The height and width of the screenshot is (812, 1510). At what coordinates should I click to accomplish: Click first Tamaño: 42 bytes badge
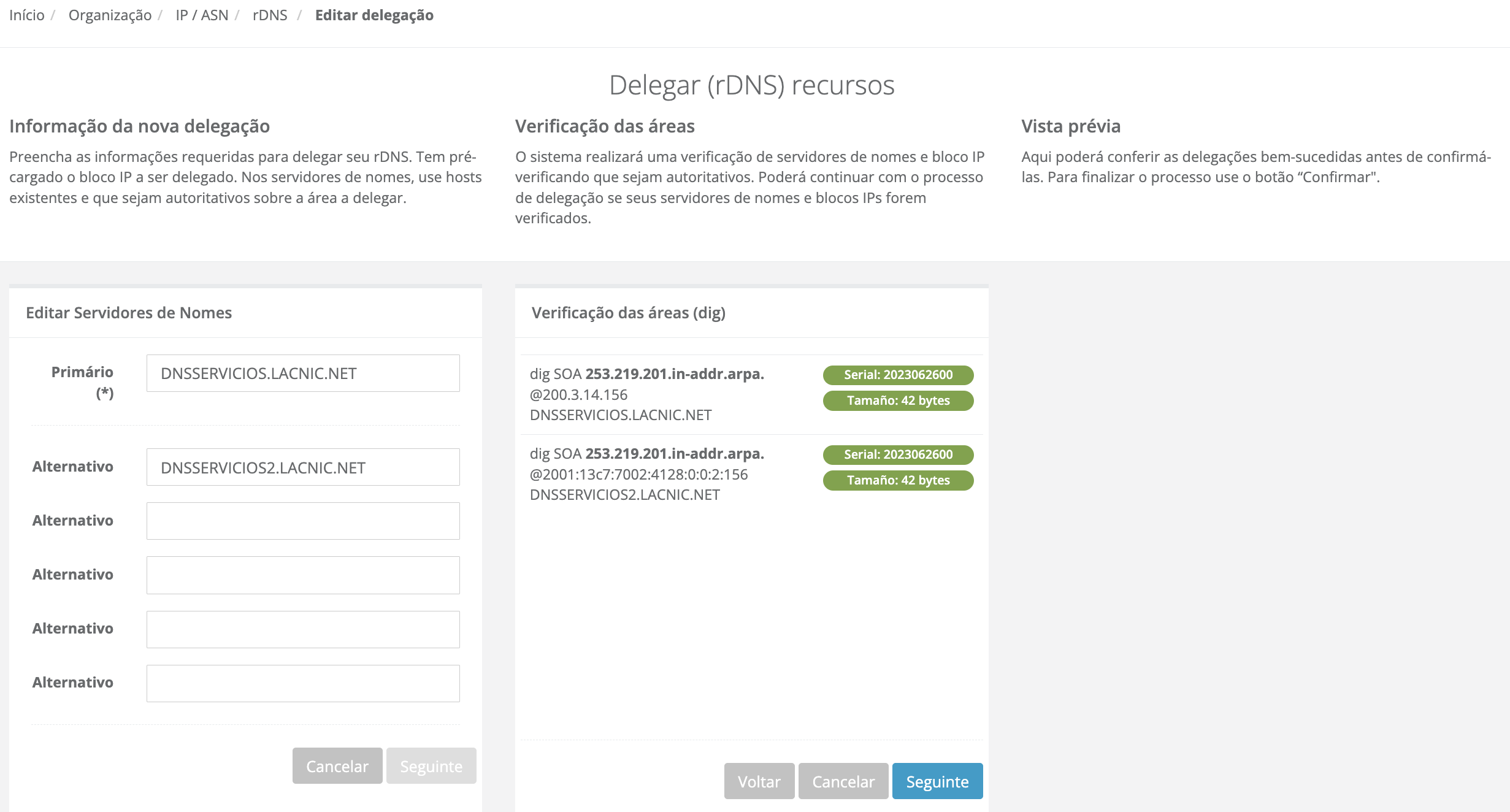click(x=898, y=400)
